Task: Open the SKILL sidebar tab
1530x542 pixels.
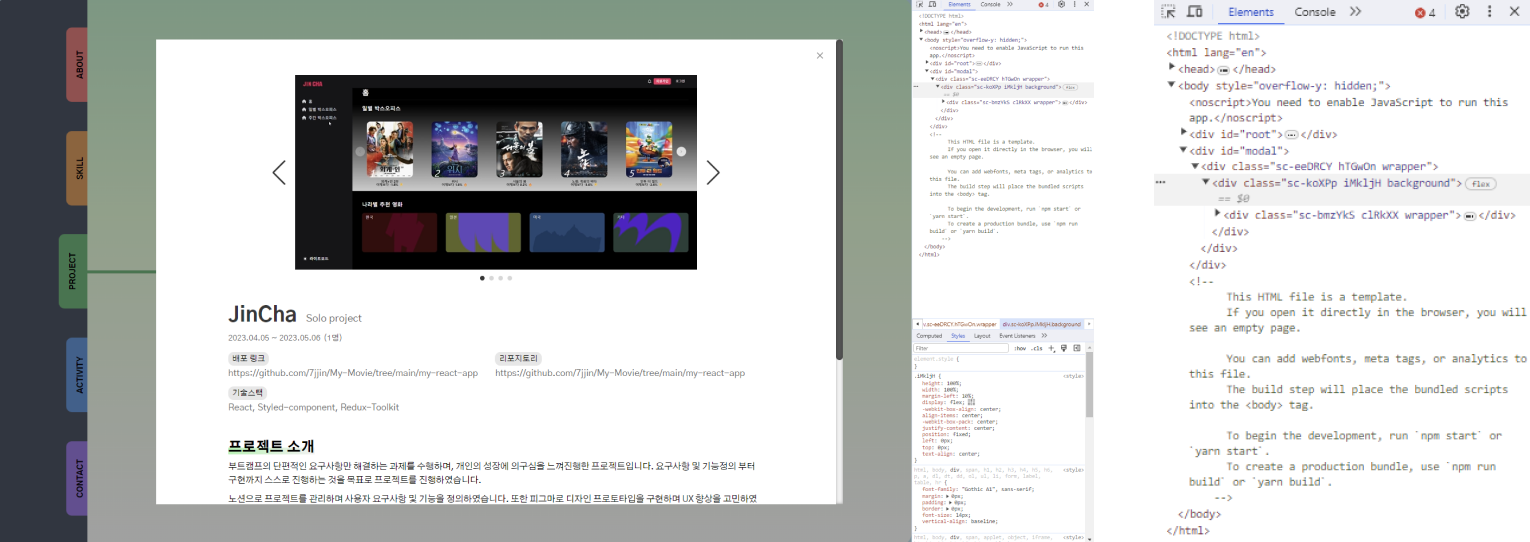Action: point(79,168)
